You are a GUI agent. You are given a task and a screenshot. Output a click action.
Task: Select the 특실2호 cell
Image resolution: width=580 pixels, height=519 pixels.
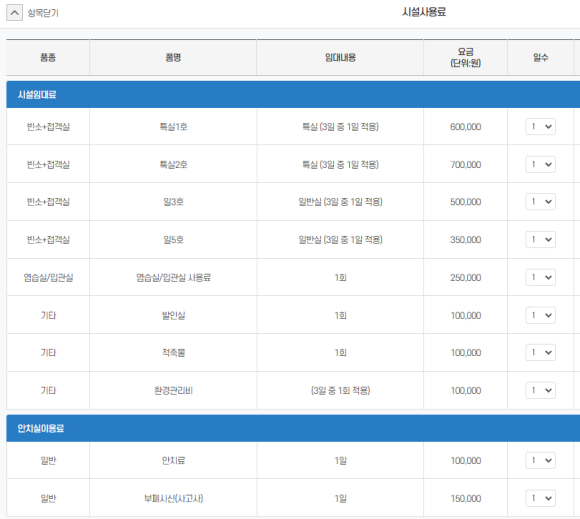coord(173,164)
